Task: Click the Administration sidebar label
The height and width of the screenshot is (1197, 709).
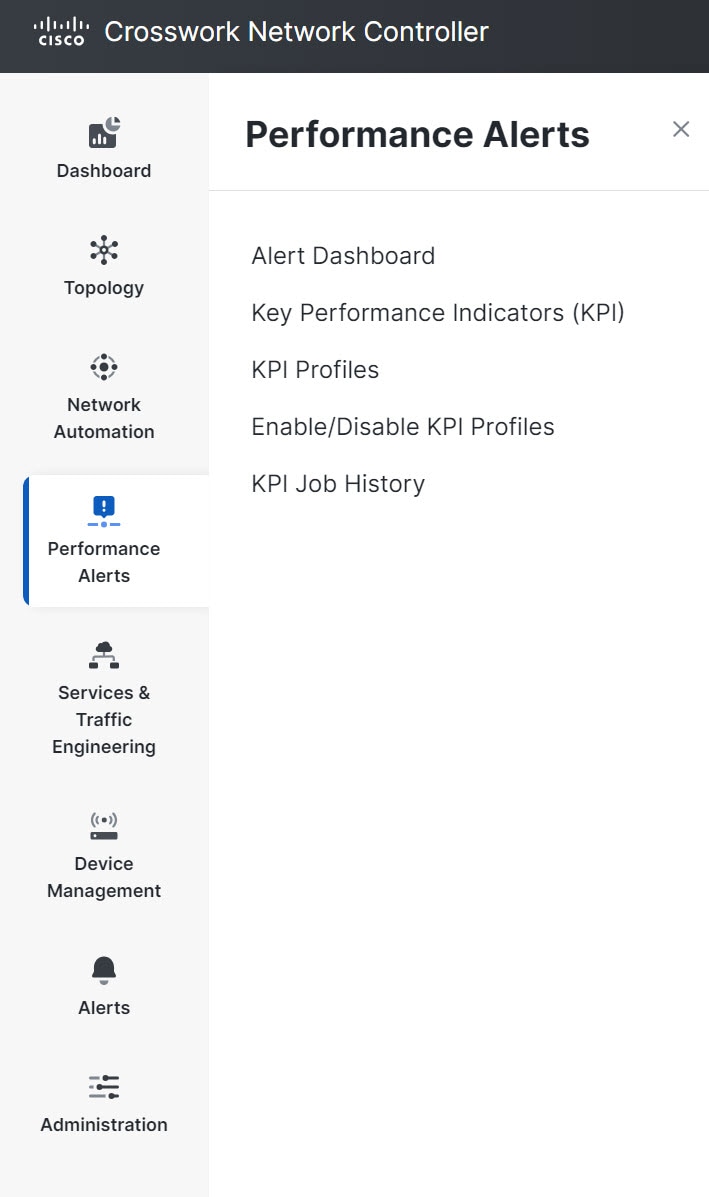Action: pos(104,1124)
